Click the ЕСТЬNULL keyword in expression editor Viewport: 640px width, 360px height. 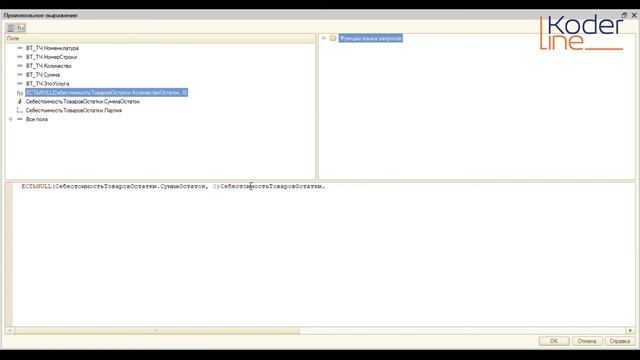pos(36,186)
